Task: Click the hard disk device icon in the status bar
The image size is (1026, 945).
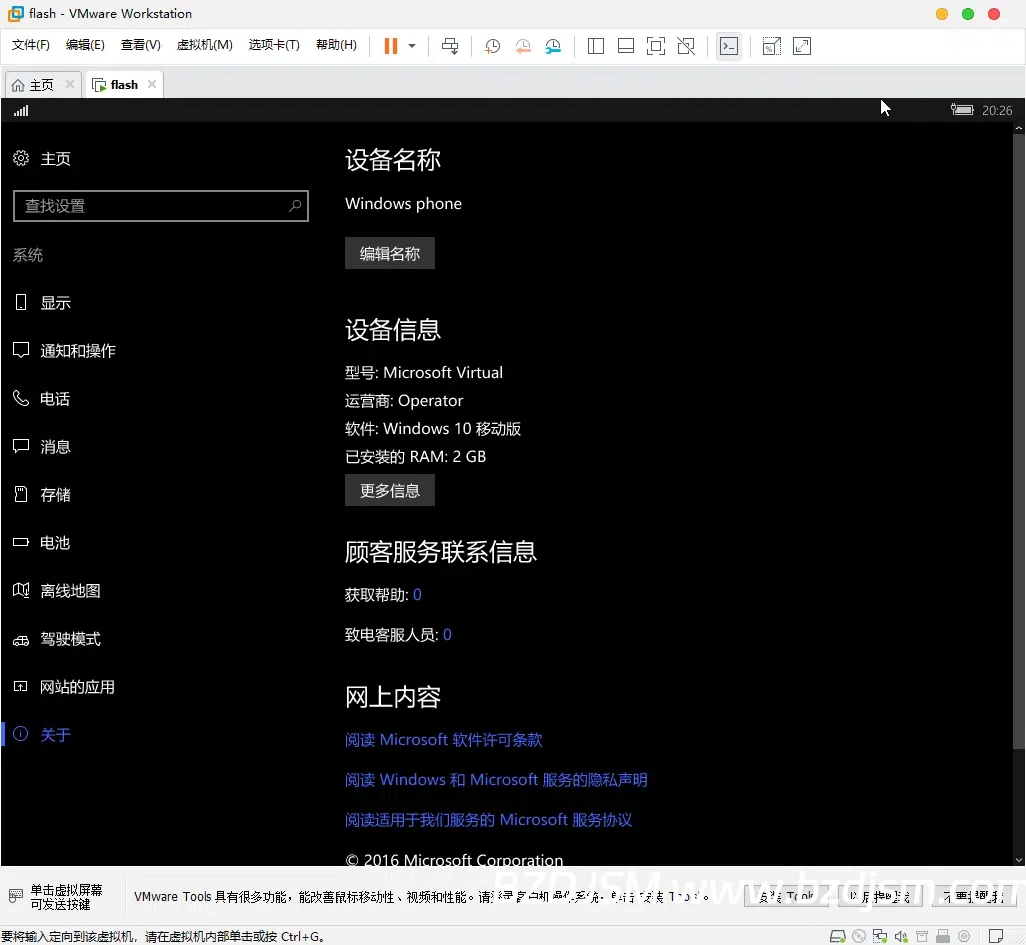Action: pyautogui.click(x=837, y=936)
